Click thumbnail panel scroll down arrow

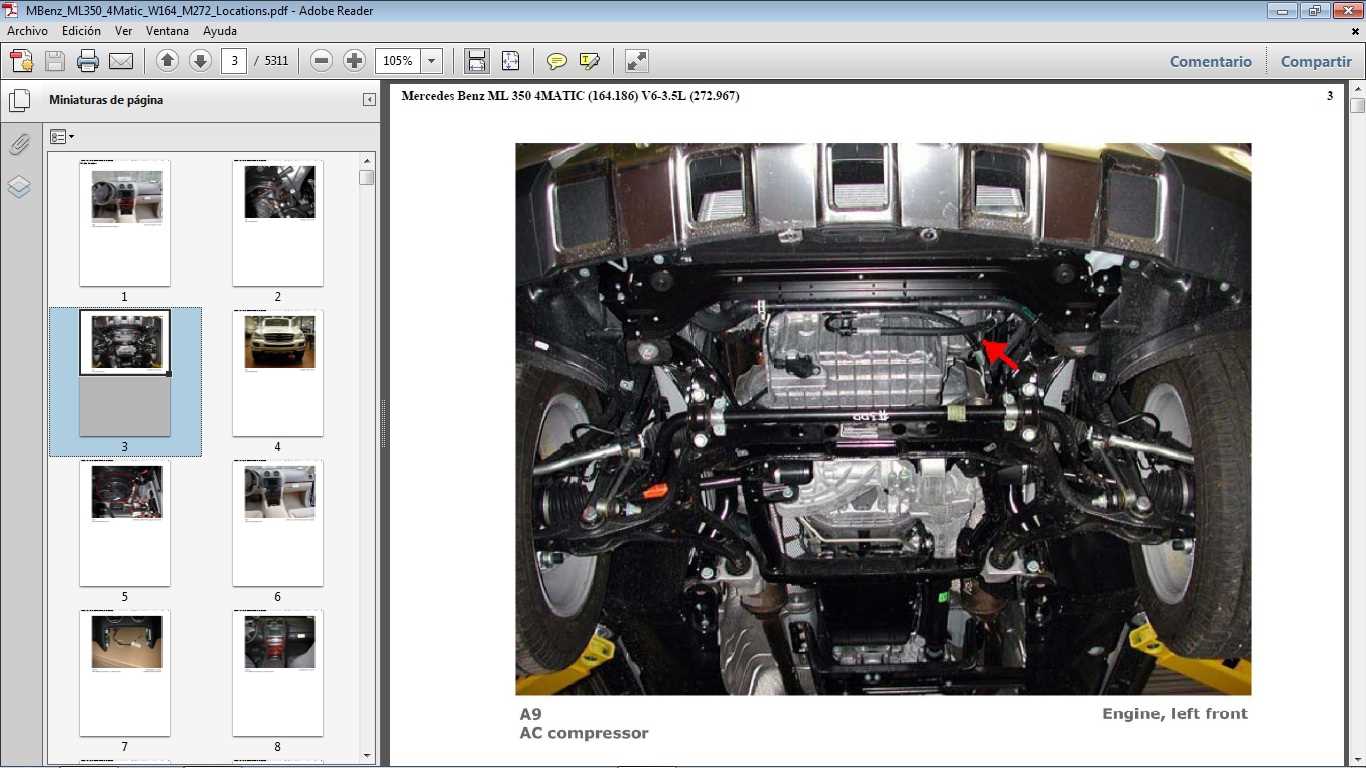click(367, 755)
